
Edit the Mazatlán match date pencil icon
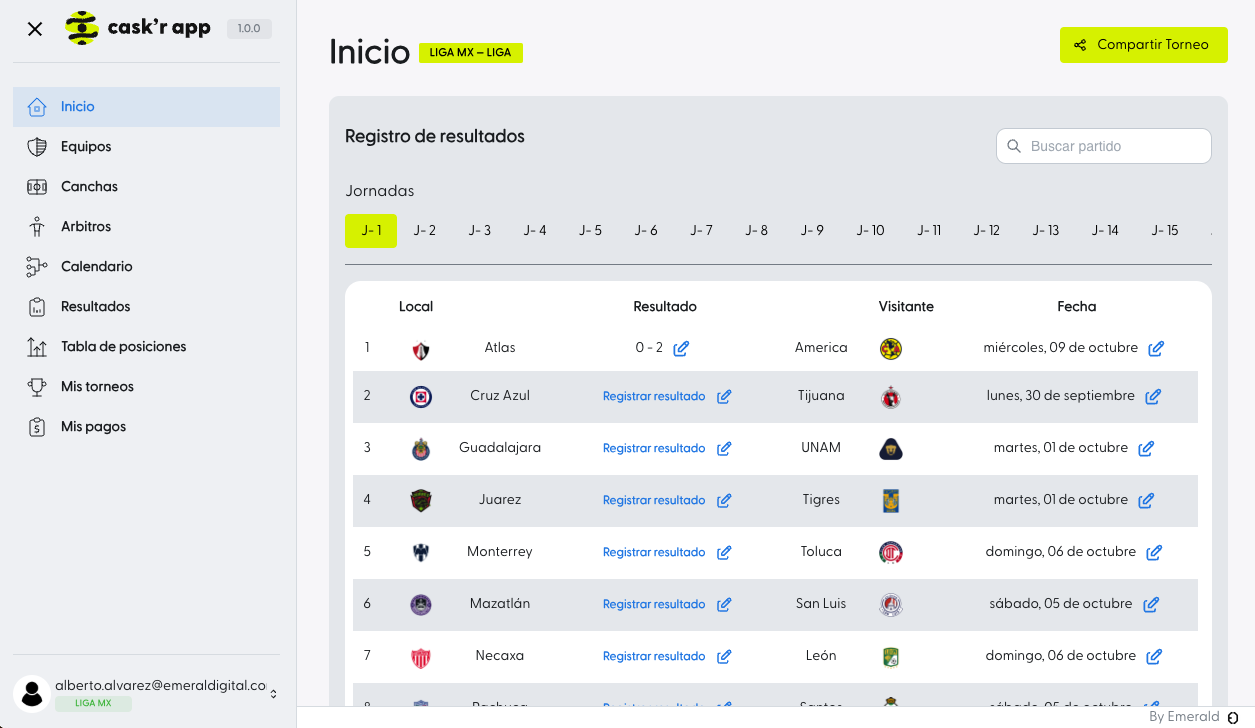[x=1151, y=605]
